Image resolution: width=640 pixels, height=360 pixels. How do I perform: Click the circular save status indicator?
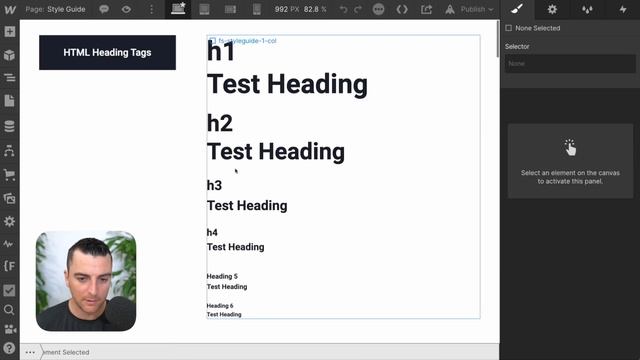(x=378, y=9)
